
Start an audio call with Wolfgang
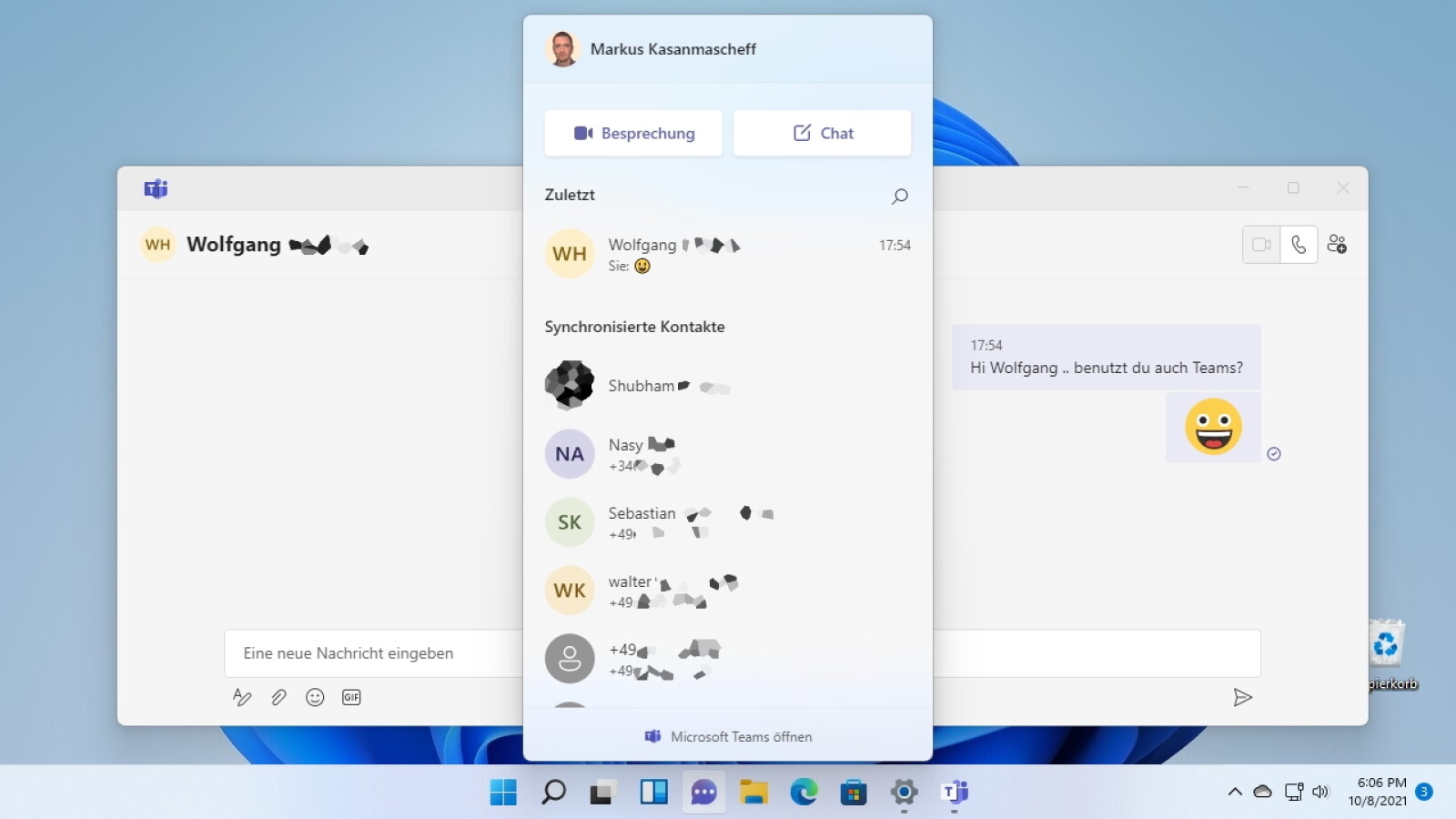[x=1299, y=244]
